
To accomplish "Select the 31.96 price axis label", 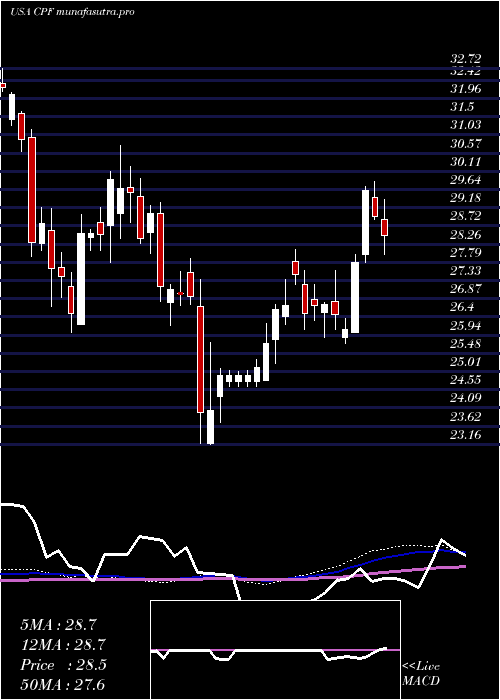I will click(x=466, y=89).
